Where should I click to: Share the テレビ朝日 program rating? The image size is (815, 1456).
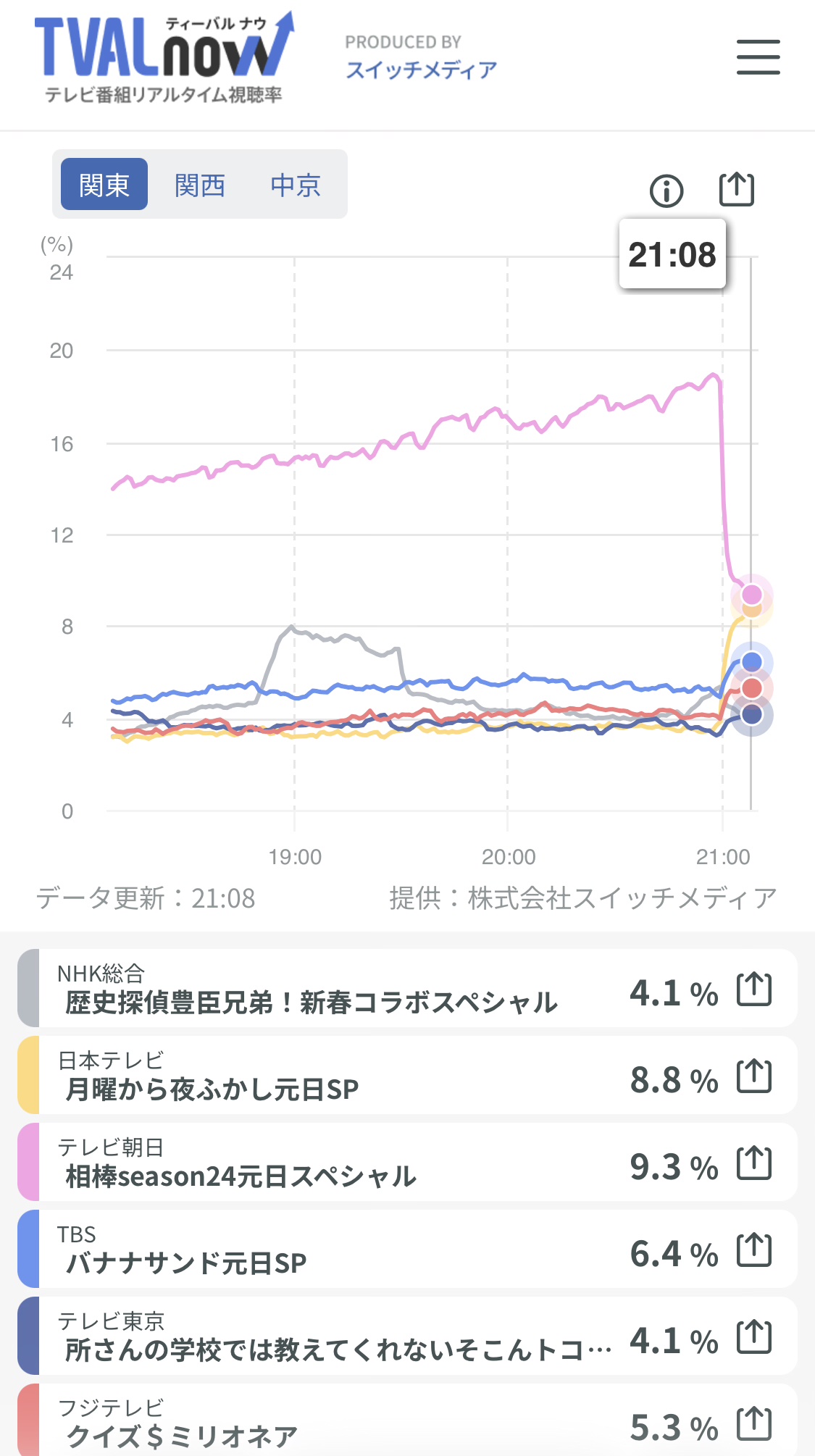click(x=754, y=1163)
